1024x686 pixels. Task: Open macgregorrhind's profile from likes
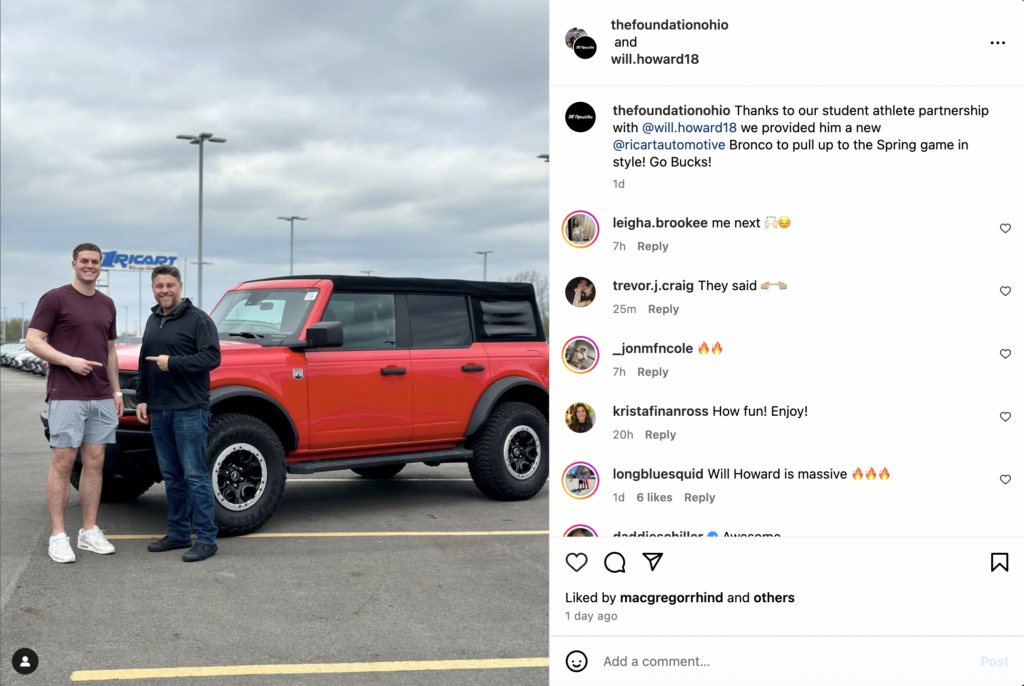click(671, 597)
